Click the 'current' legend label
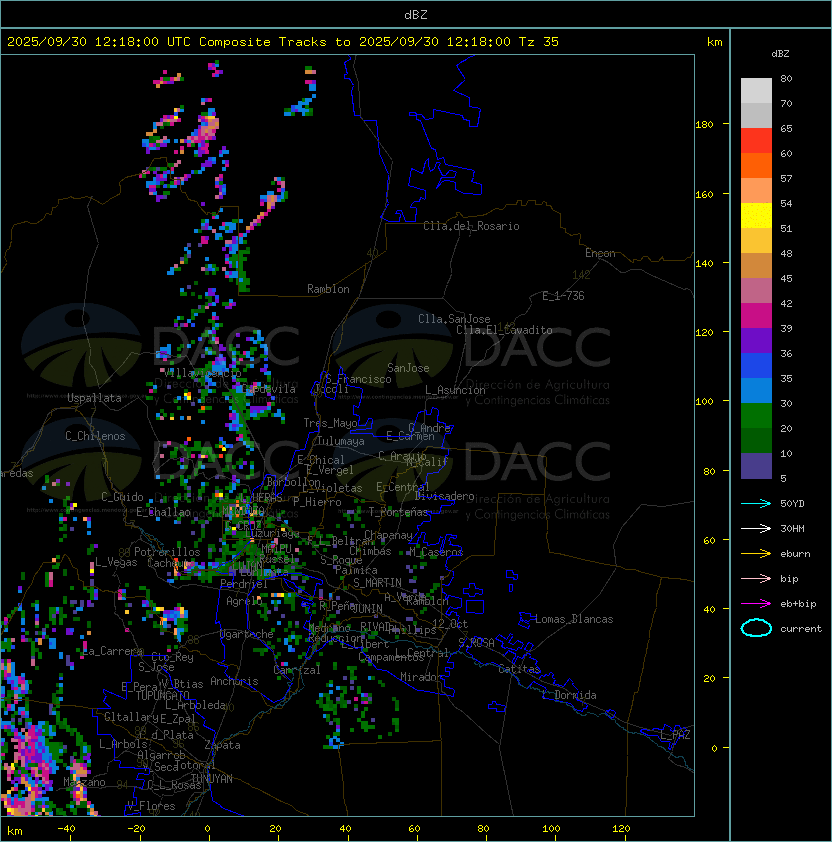The height and width of the screenshot is (842, 832). click(801, 629)
